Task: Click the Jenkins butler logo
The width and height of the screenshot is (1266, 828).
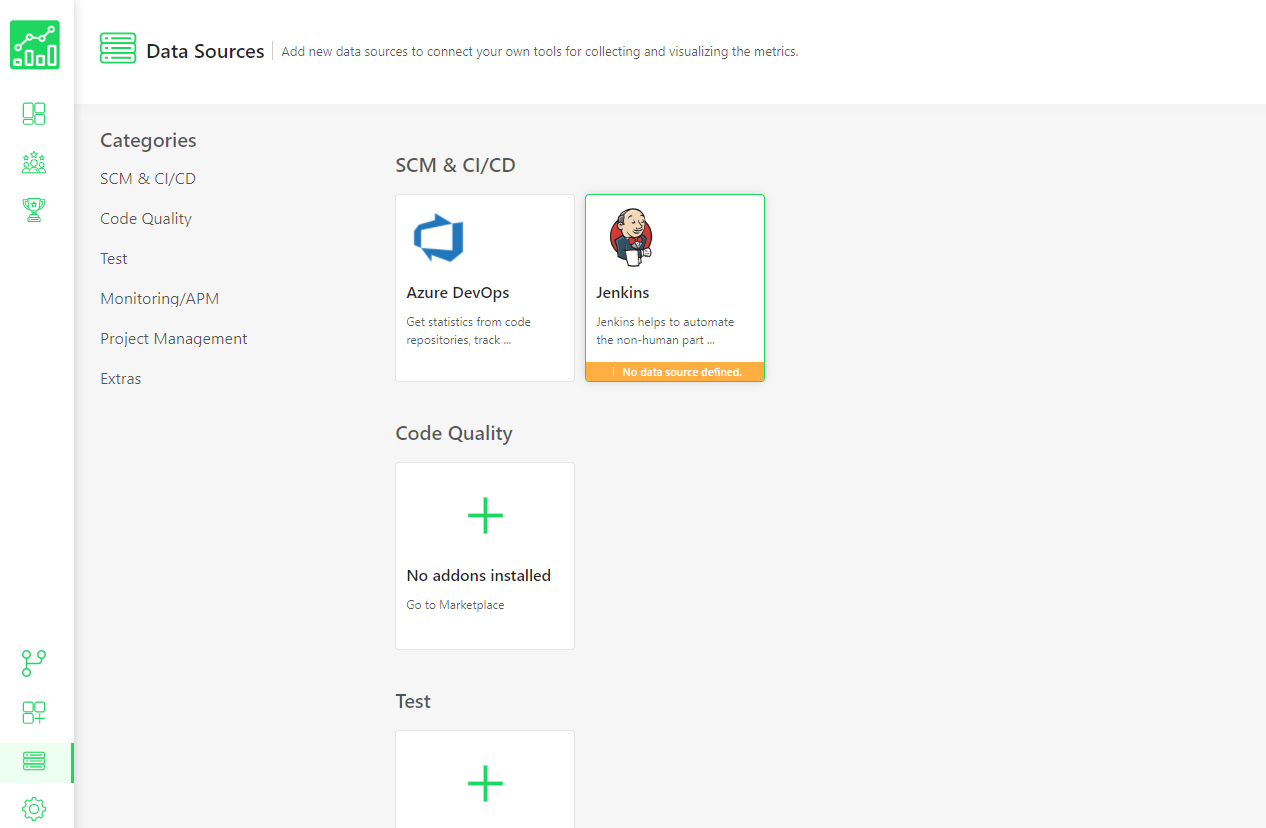Action: pos(631,237)
